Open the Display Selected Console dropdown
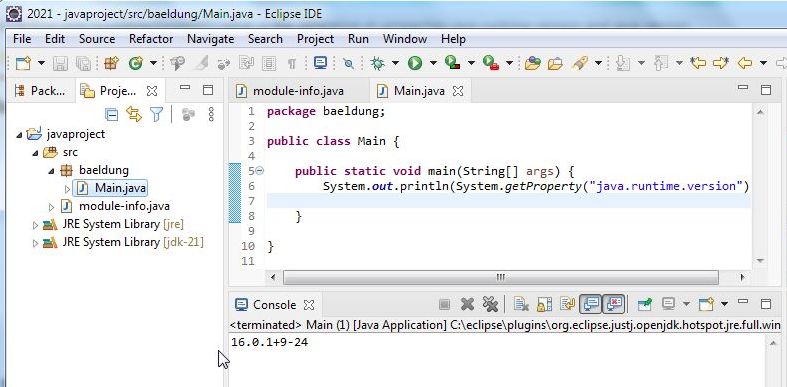 686,304
